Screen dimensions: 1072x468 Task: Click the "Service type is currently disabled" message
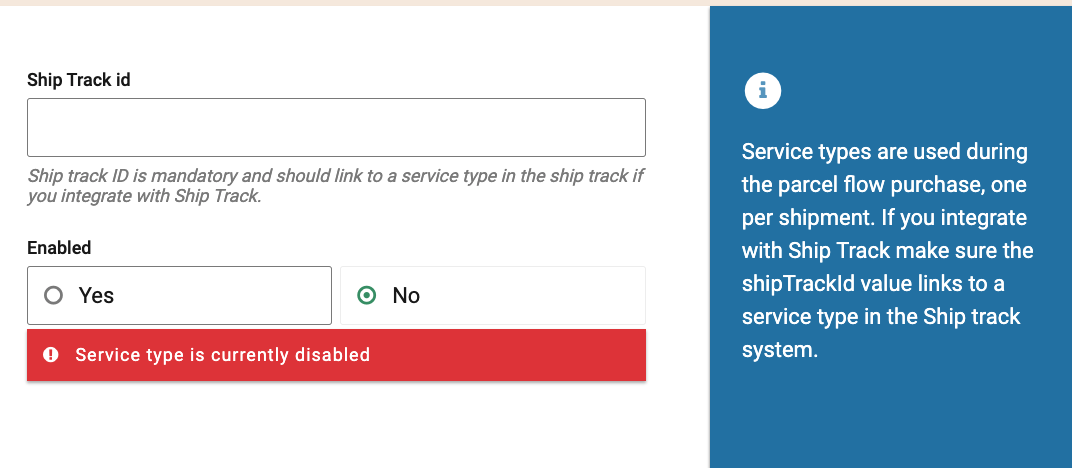point(223,355)
